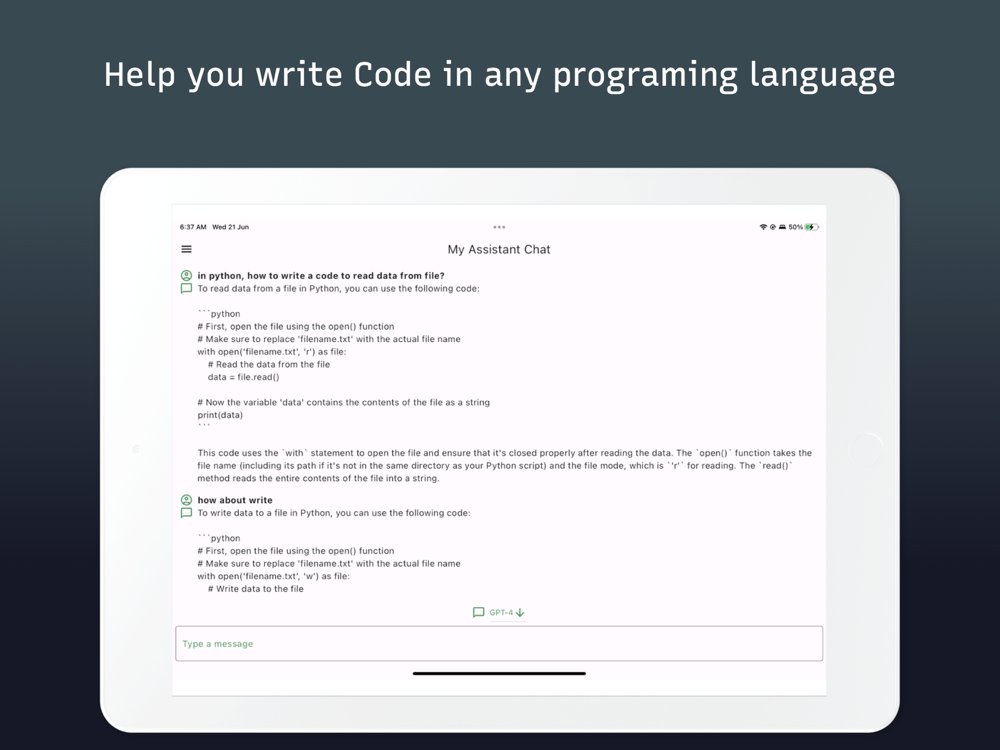The height and width of the screenshot is (750, 1000).
Task: Click the 'Wed 21 Jun' date in status bar
Action: coord(230,227)
